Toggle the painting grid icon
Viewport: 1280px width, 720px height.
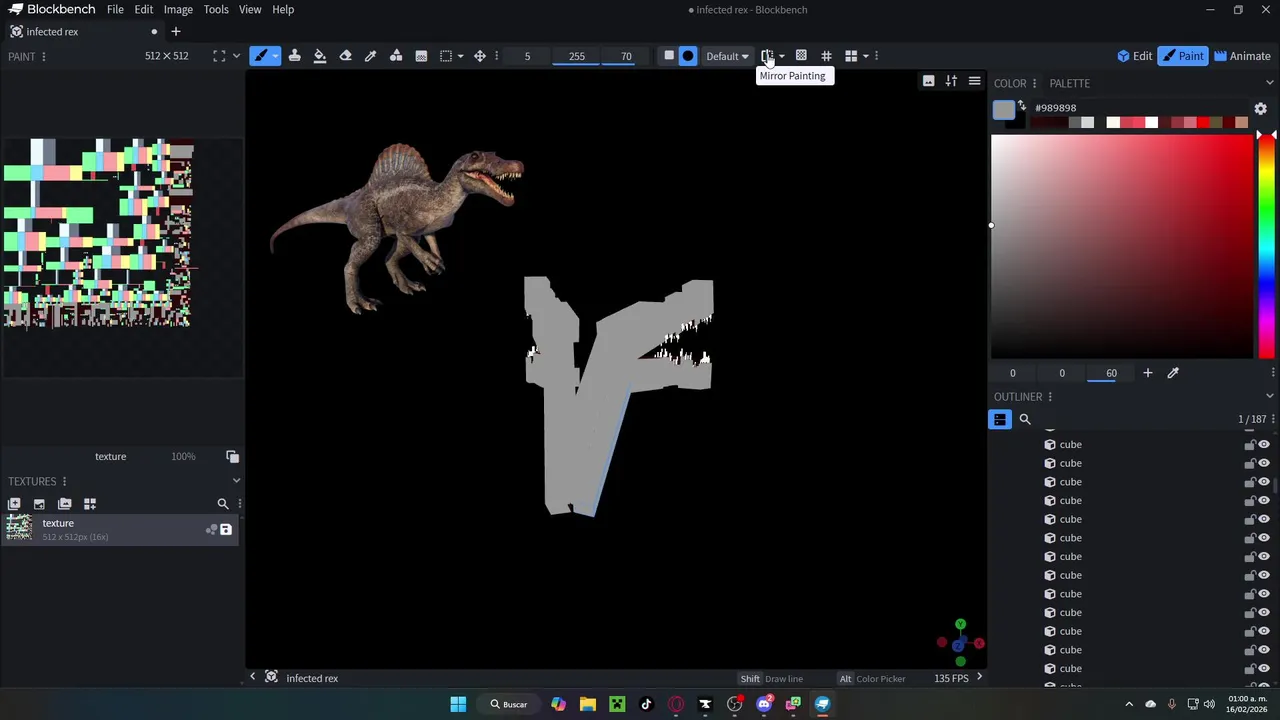click(826, 56)
